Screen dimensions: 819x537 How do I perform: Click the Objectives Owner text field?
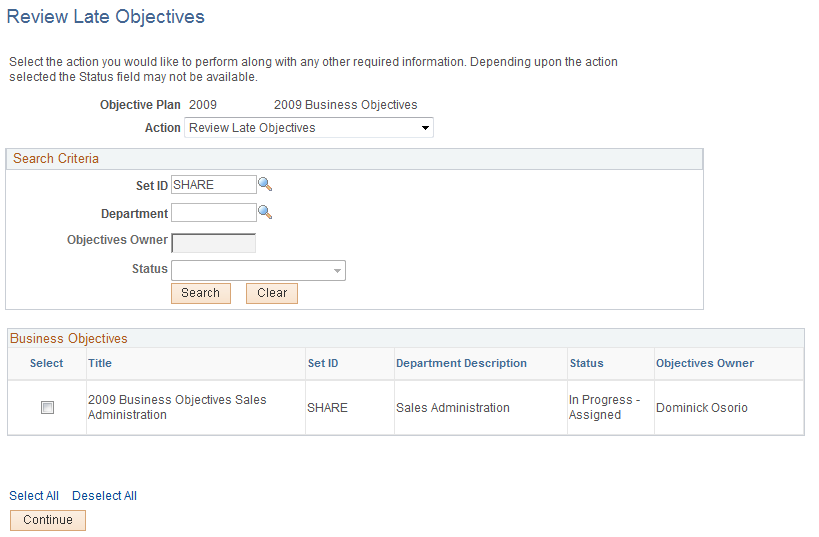[x=214, y=243]
